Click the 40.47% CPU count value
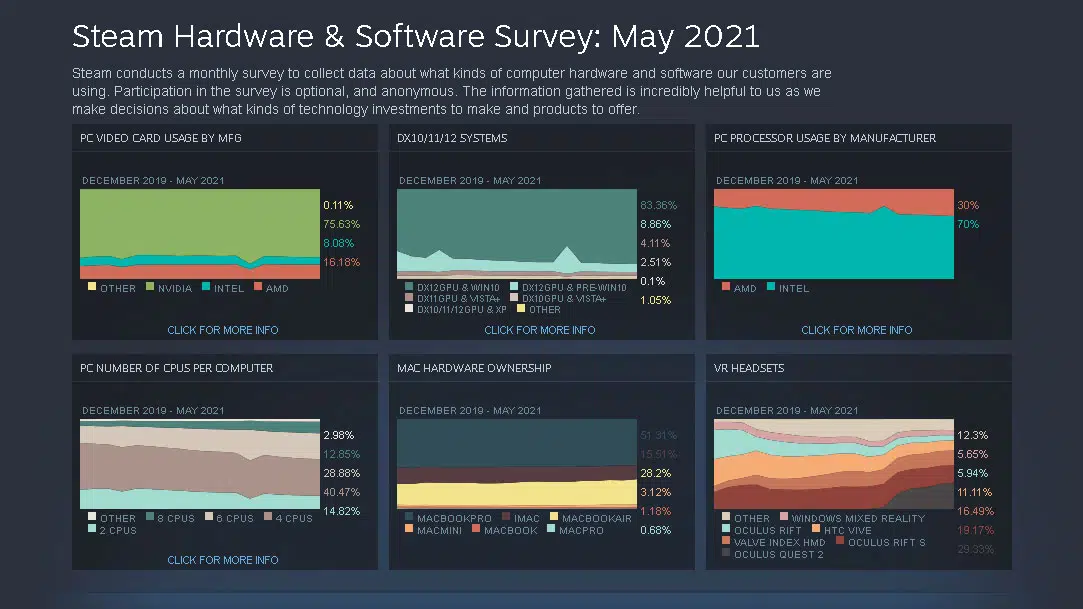The height and width of the screenshot is (609, 1083). (341, 492)
